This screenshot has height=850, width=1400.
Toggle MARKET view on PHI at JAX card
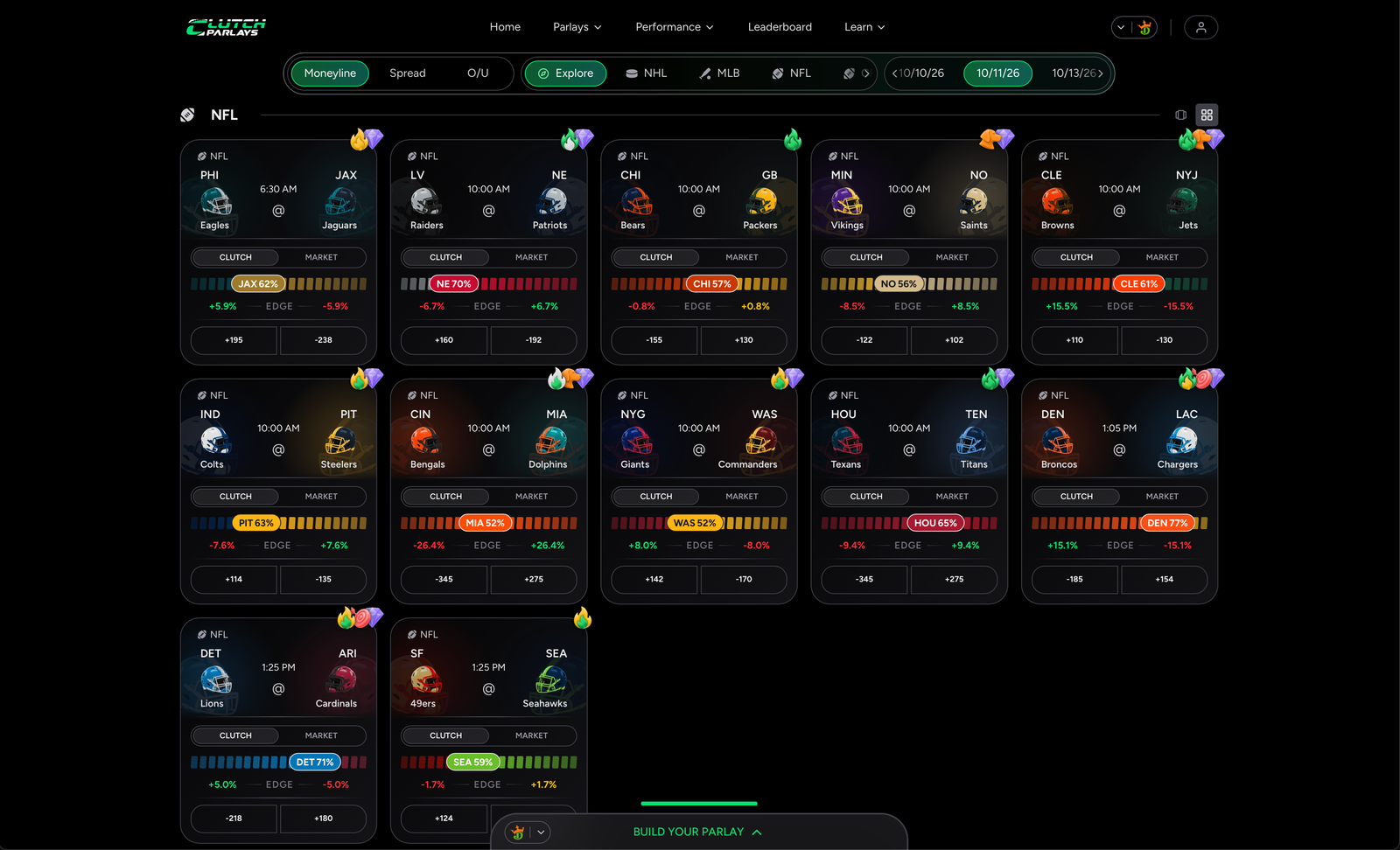click(x=321, y=257)
